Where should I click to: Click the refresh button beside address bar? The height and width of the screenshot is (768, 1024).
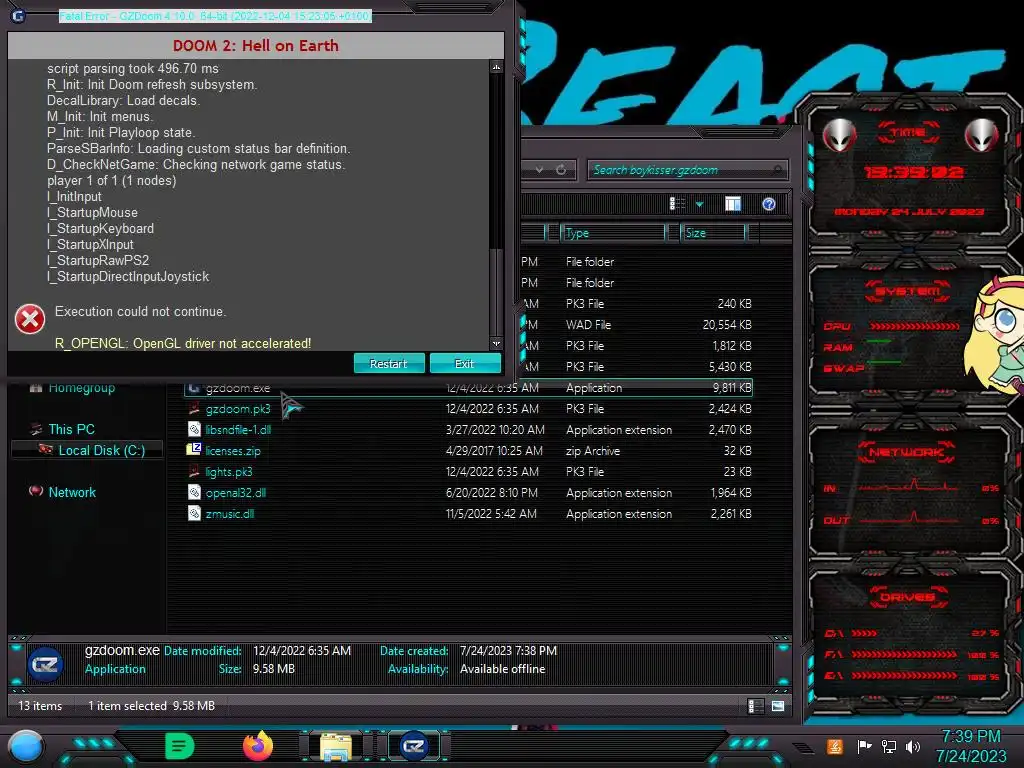[x=561, y=170]
